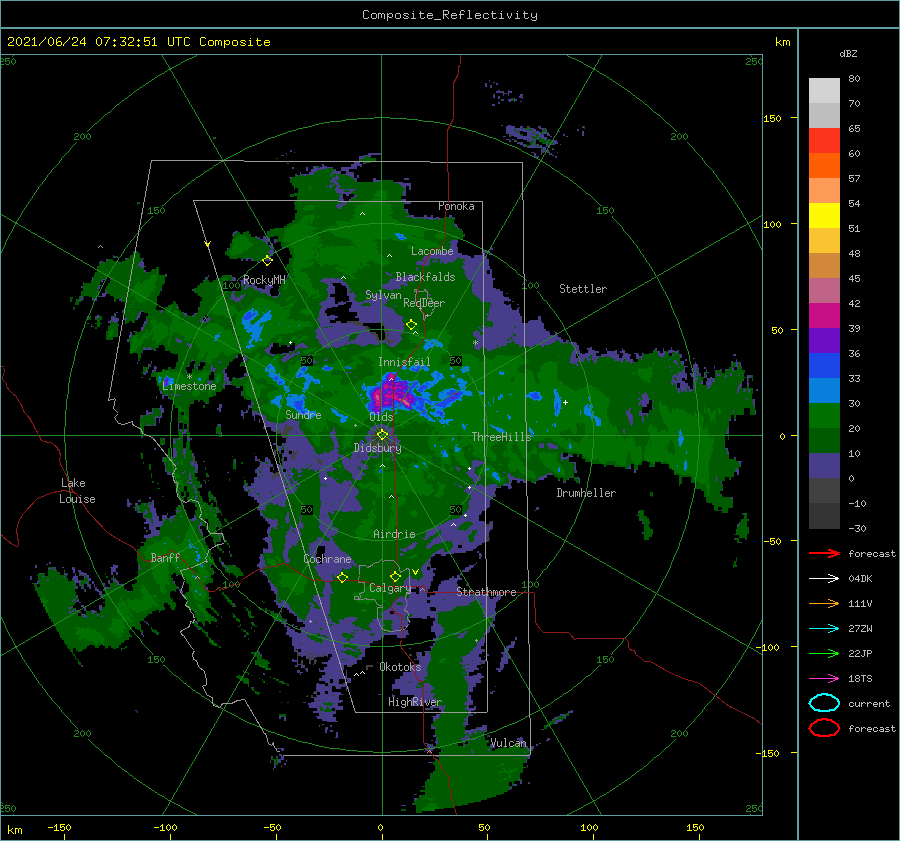The image size is (900, 841).
Task: Click the 18TS legend label
Action: [860, 679]
